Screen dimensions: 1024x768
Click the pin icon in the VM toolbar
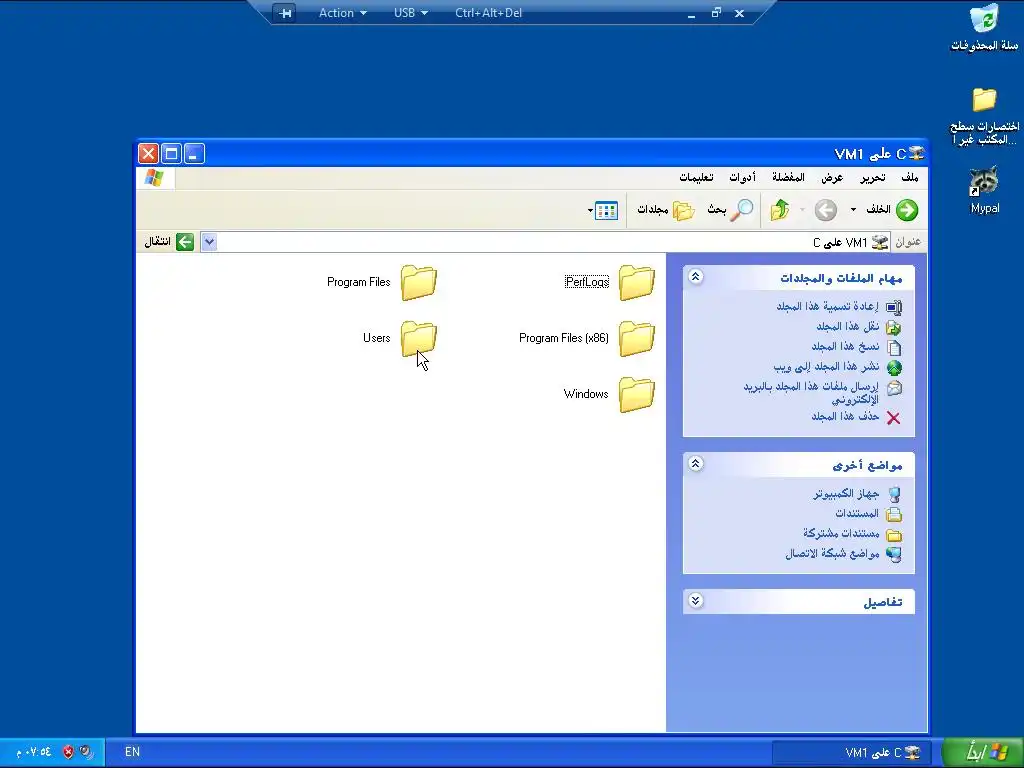[x=285, y=13]
